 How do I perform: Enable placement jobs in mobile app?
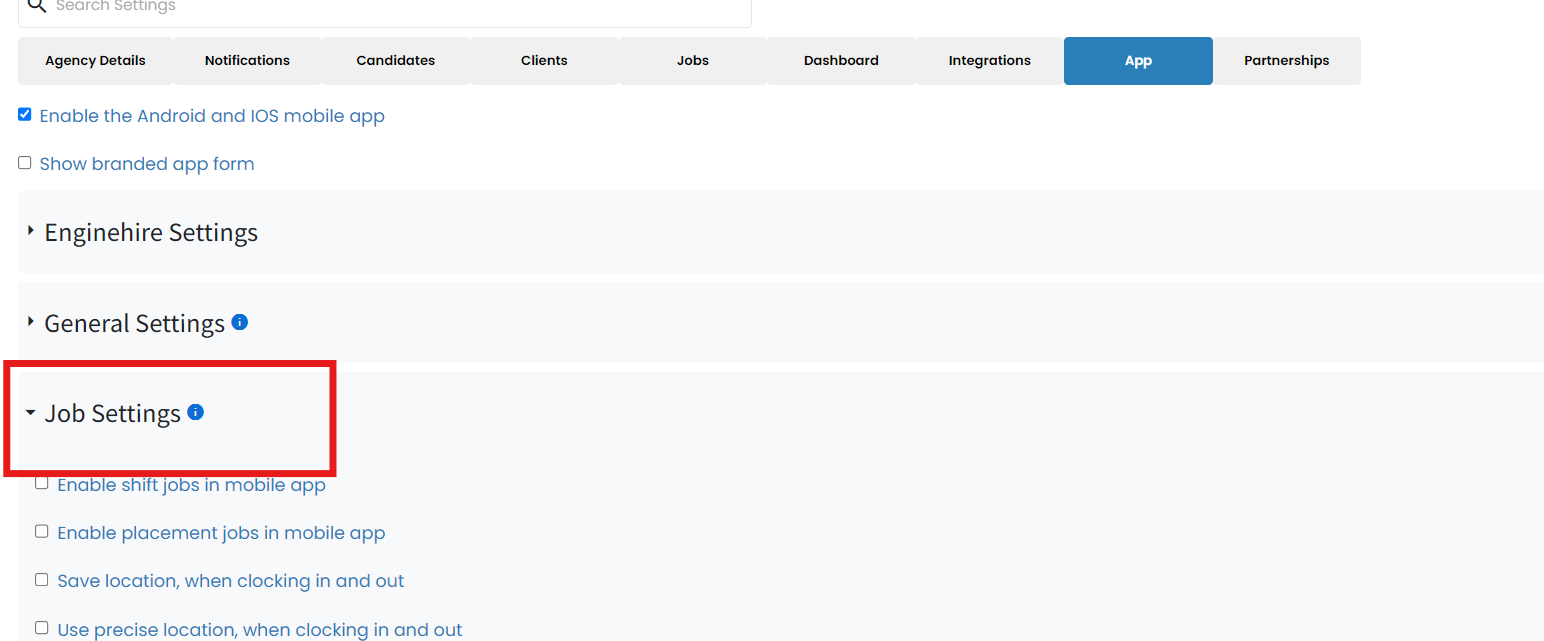click(42, 532)
